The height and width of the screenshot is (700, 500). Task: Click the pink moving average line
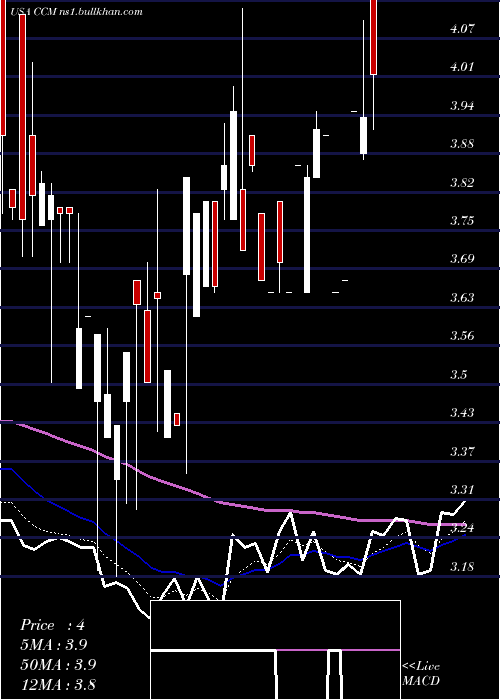[232, 504]
